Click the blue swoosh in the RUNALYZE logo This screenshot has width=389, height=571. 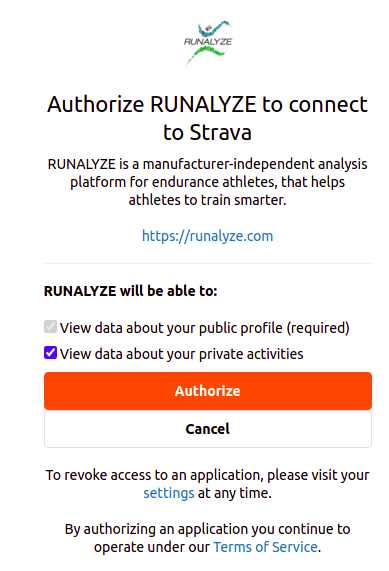tap(215, 28)
